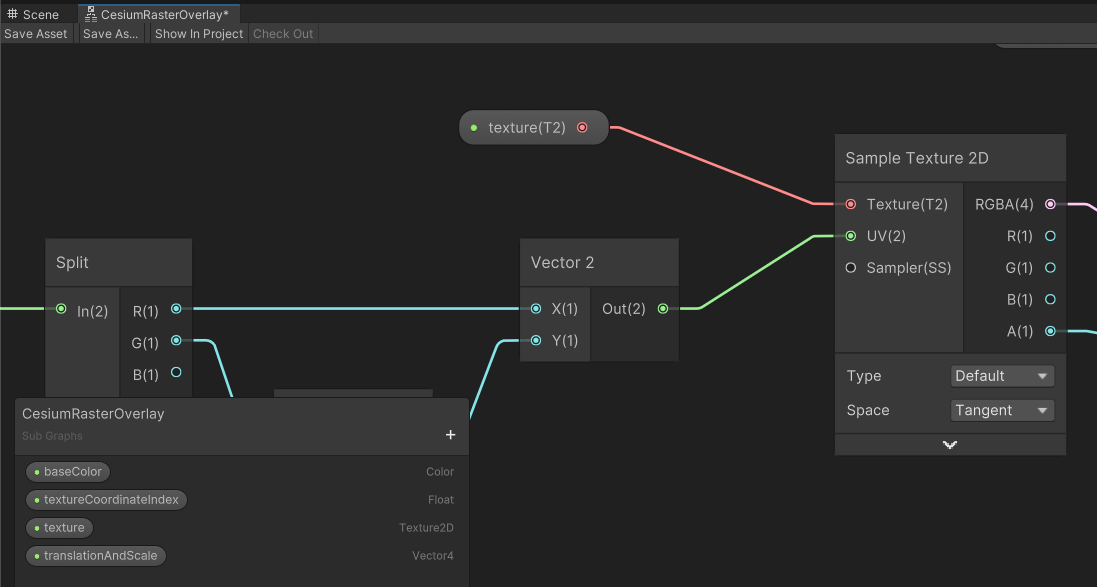Screen dimensions: 1097x587
Task: Click the green dot on texture(T2) node
Action: (x=474, y=127)
